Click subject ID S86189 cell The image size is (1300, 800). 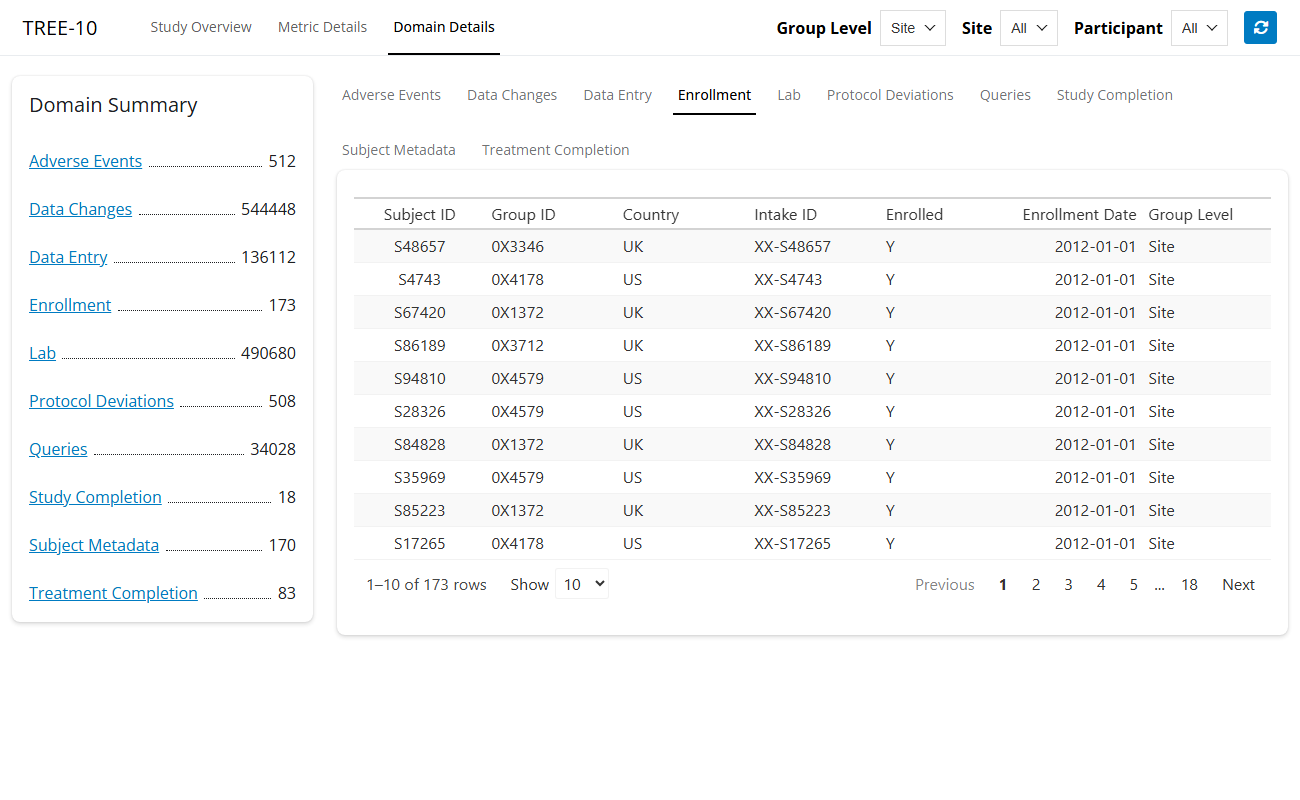click(419, 345)
